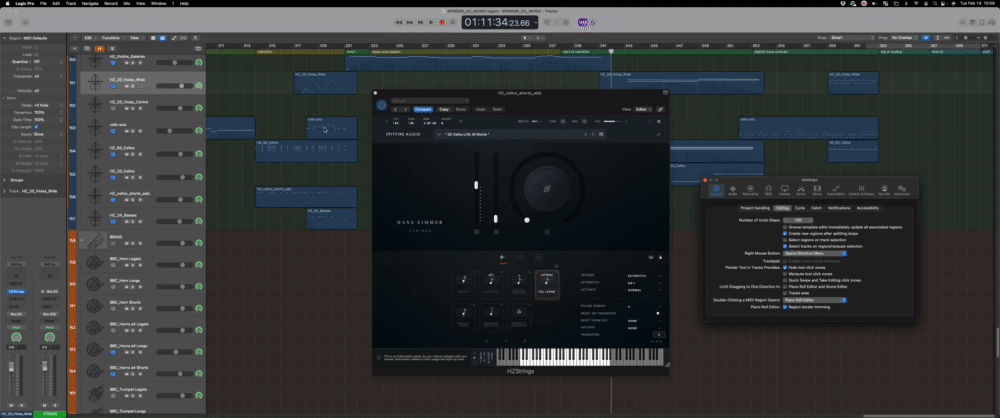Toggle Region border trimming checkbox
Viewport: 1000px width, 418px height.
tap(785, 307)
